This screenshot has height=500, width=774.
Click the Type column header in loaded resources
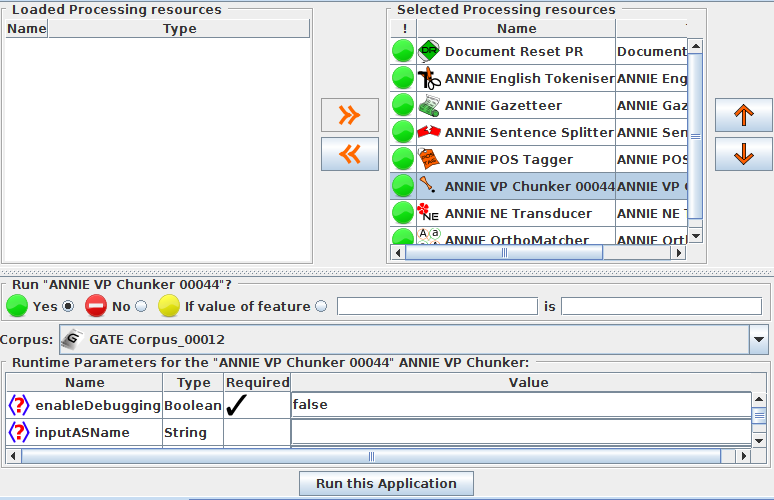click(179, 29)
